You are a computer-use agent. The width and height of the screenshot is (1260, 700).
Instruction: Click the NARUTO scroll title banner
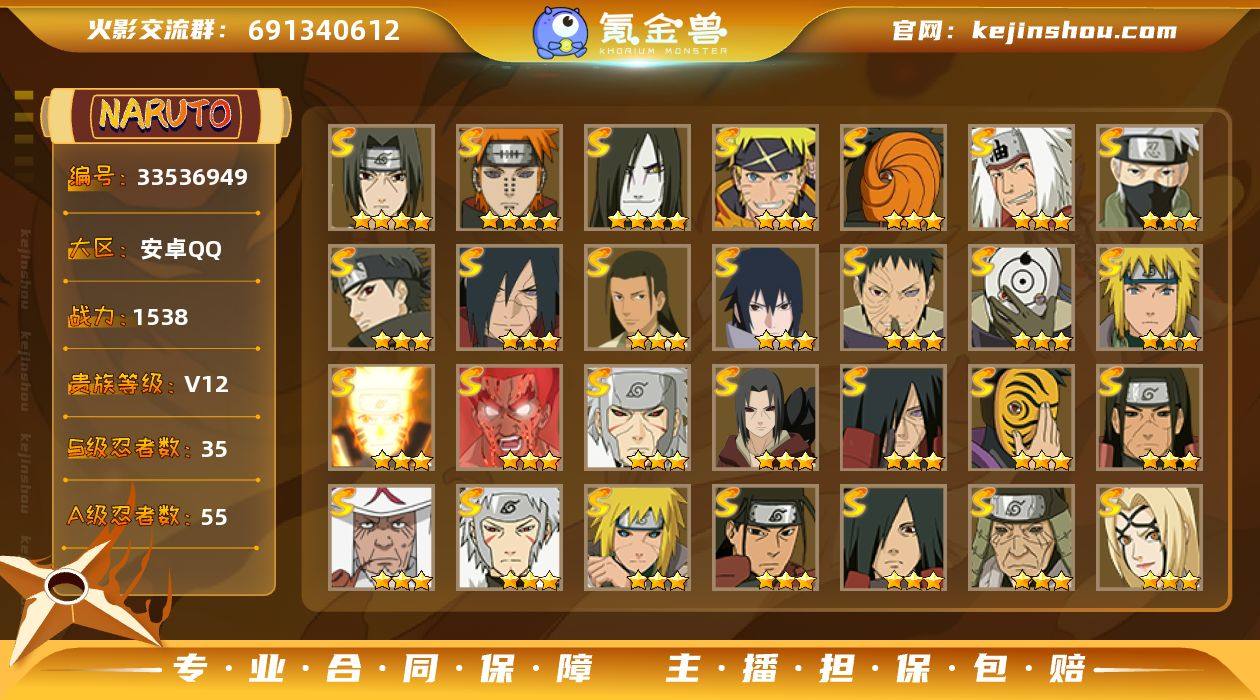[x=166, y=115]
